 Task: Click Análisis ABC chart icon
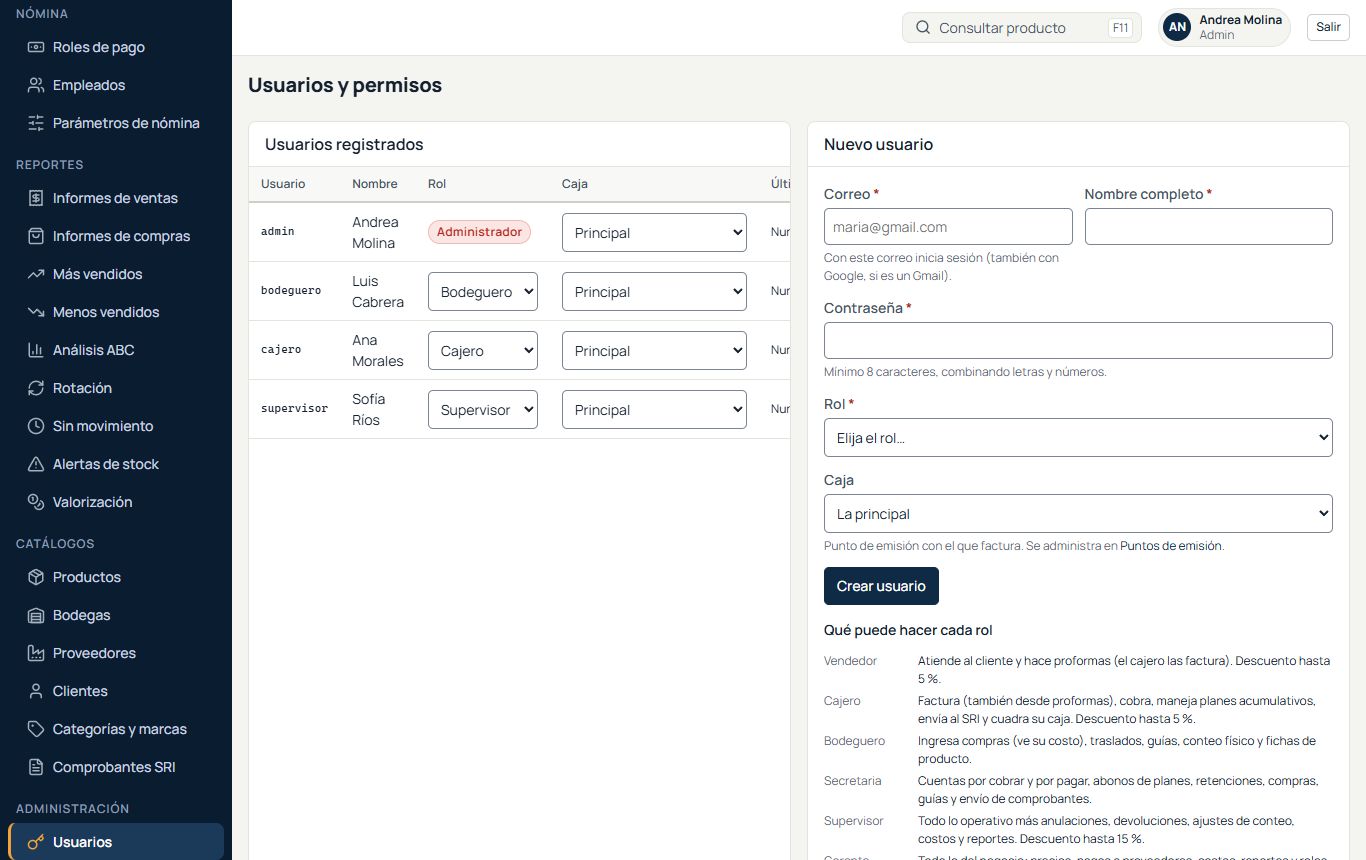(36, 350)
